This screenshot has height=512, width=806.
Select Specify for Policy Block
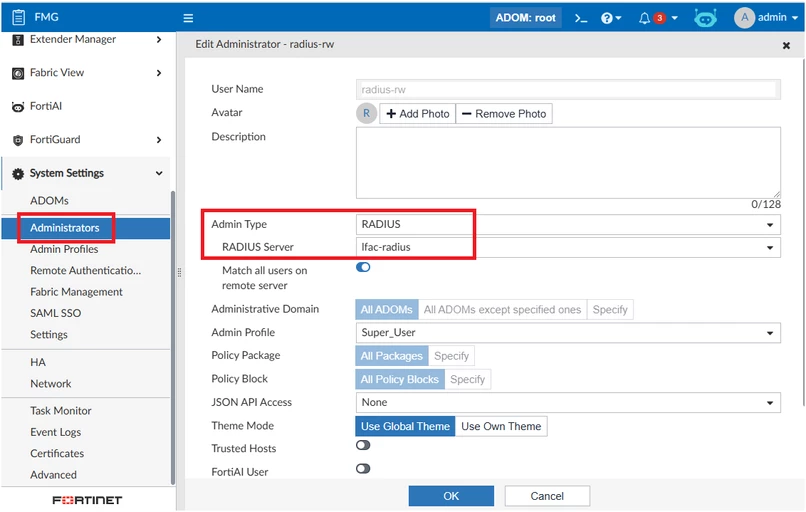coord(467,379)
